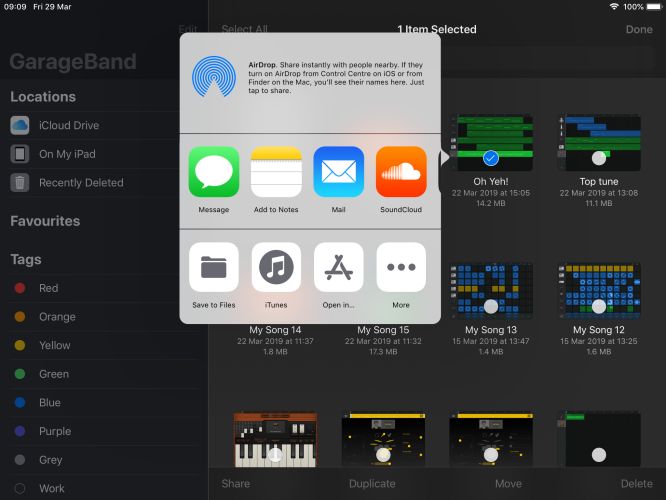This screenshot has height=500, width=666.
Task: Tap Delete in bottom toolbar
Action: pos(636,483)
